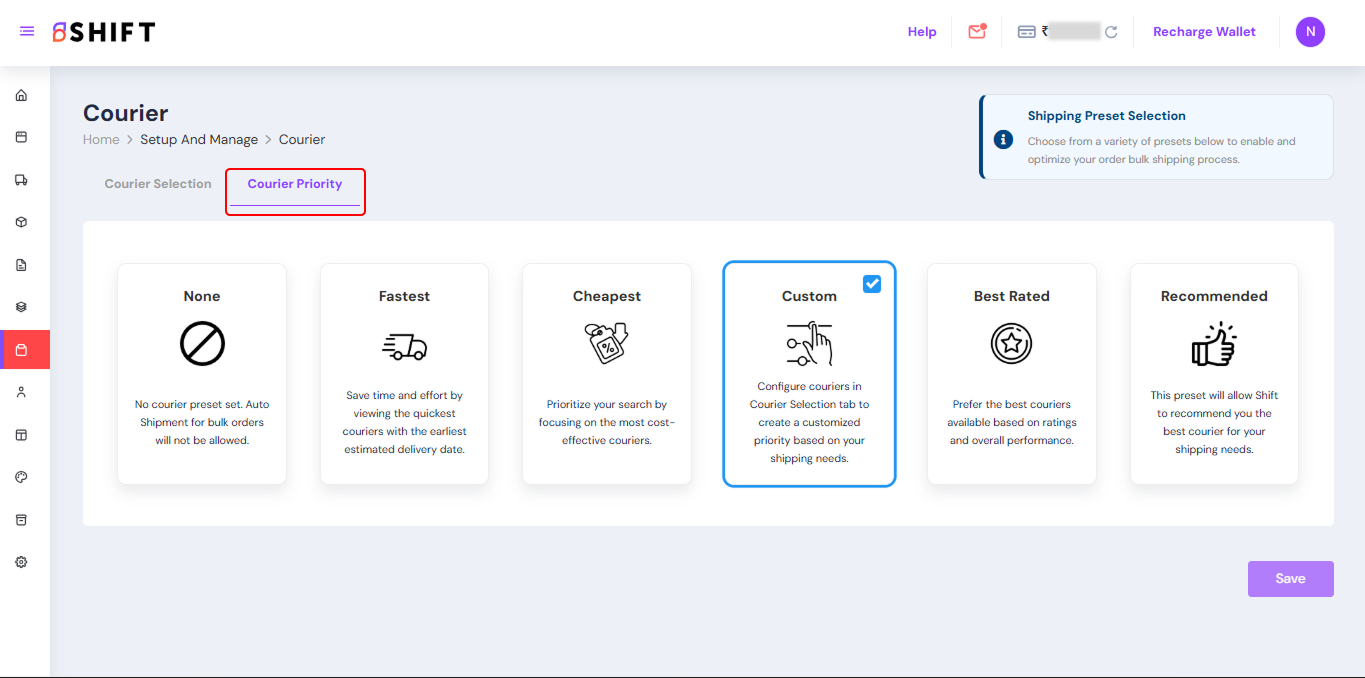Click the mail notifications icon
Screen dimensions: 1365x678
tap(977, 32)
